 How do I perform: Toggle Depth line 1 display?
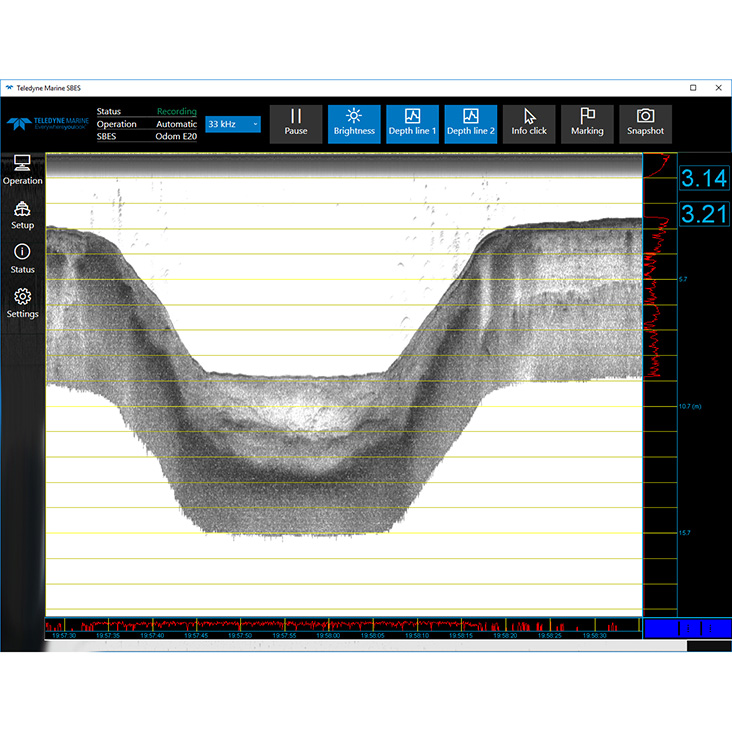click(x=412, y=124)
